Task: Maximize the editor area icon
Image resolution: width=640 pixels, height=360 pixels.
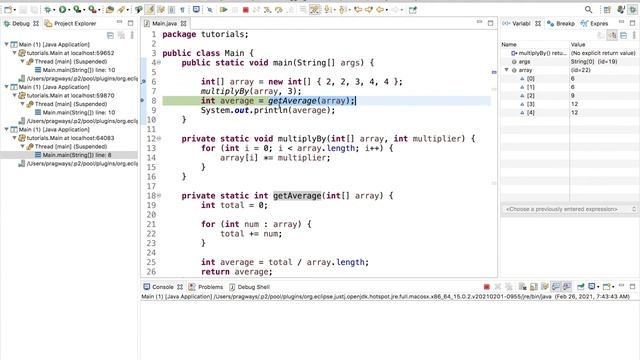Action: coord(490,23)
